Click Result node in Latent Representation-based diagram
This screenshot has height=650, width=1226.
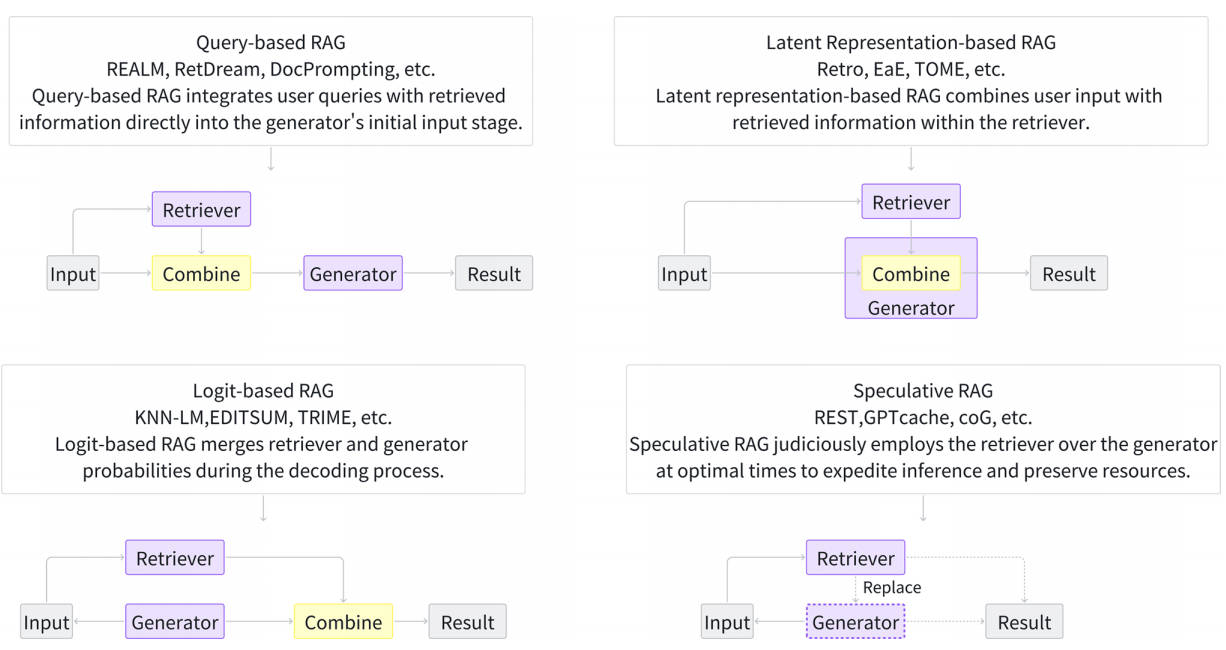coord(1069,274)
